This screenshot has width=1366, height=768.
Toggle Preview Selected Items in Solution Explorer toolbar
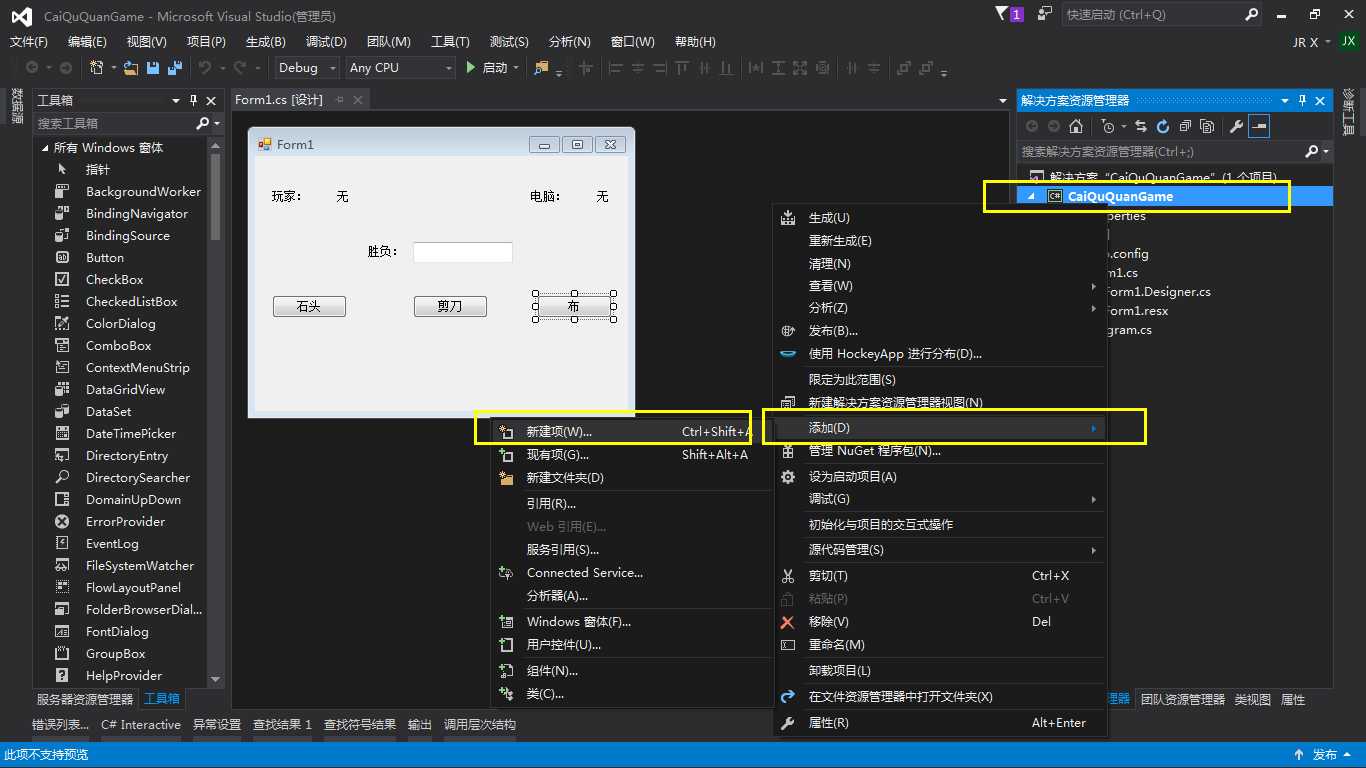pos(1259,126)
